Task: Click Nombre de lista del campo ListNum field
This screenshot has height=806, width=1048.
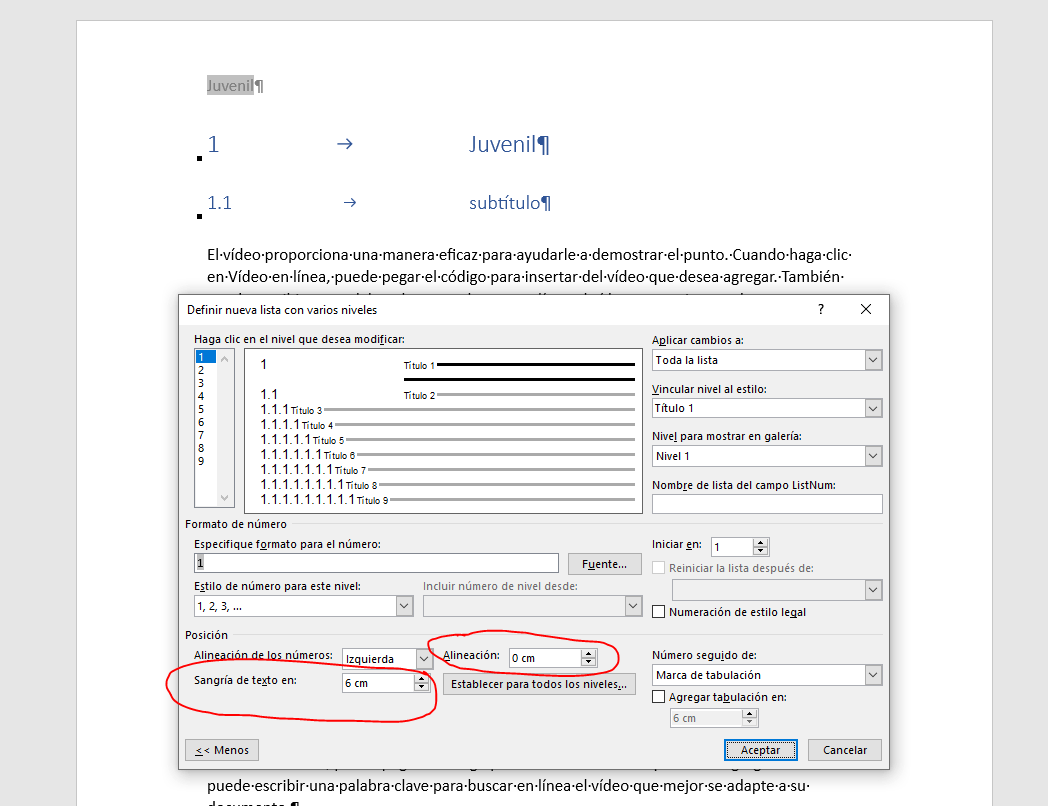Action: pyautogui.click(x=767, y=504)
